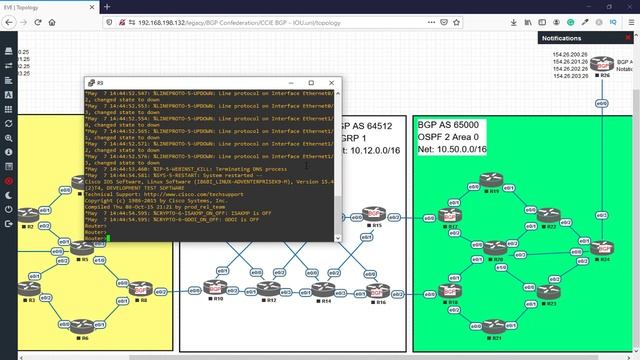This screenshot has height=360, width=640.
Task: Open the zoom magnifier in the sidebar
Action: tap(9, 138)
